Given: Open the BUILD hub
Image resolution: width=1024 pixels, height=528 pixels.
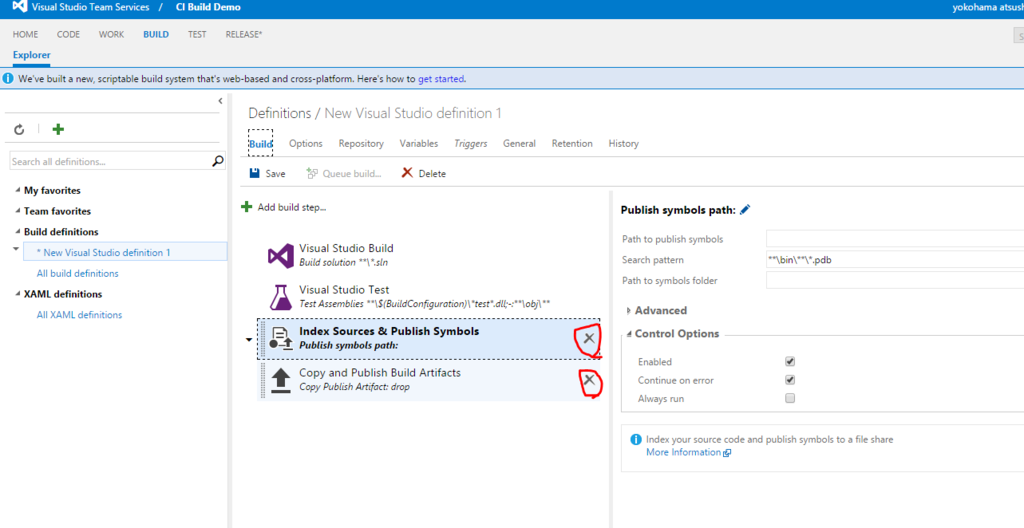Looking at the screenshot, I should point(156,35).
